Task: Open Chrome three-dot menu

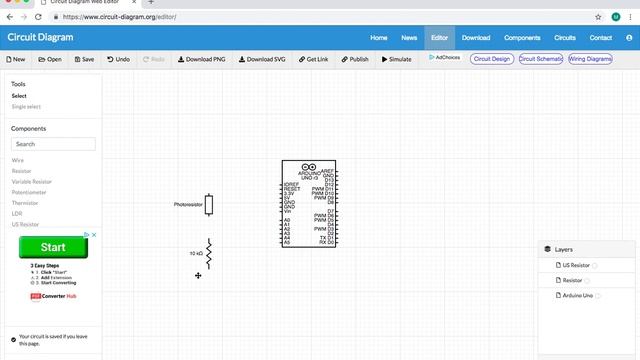Action: point(631,17)
